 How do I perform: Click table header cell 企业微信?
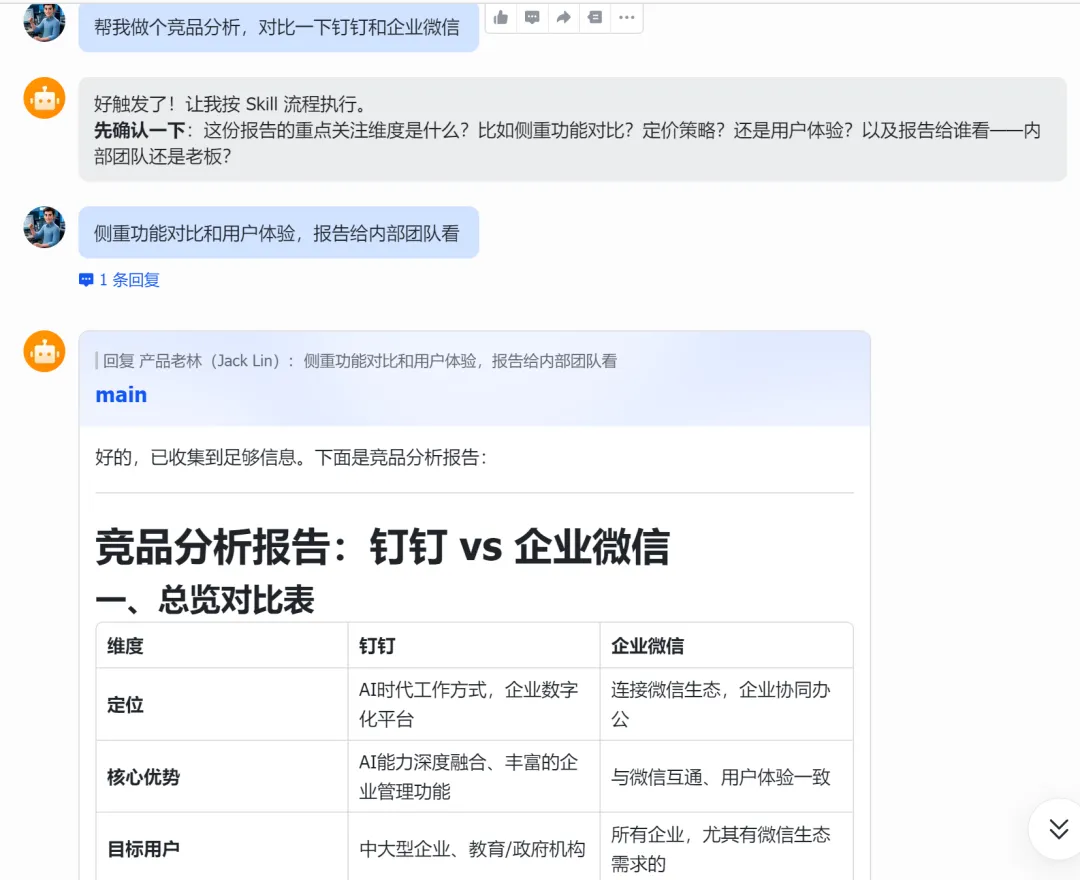tap(727, 645)
